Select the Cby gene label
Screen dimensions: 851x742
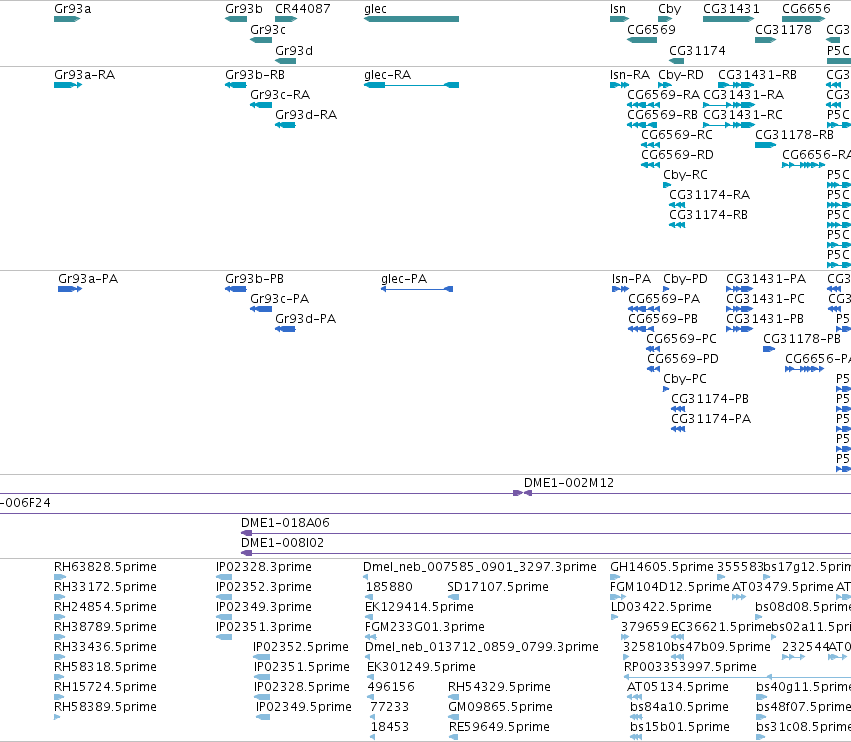pyautogui.click(x=669, y=9)
